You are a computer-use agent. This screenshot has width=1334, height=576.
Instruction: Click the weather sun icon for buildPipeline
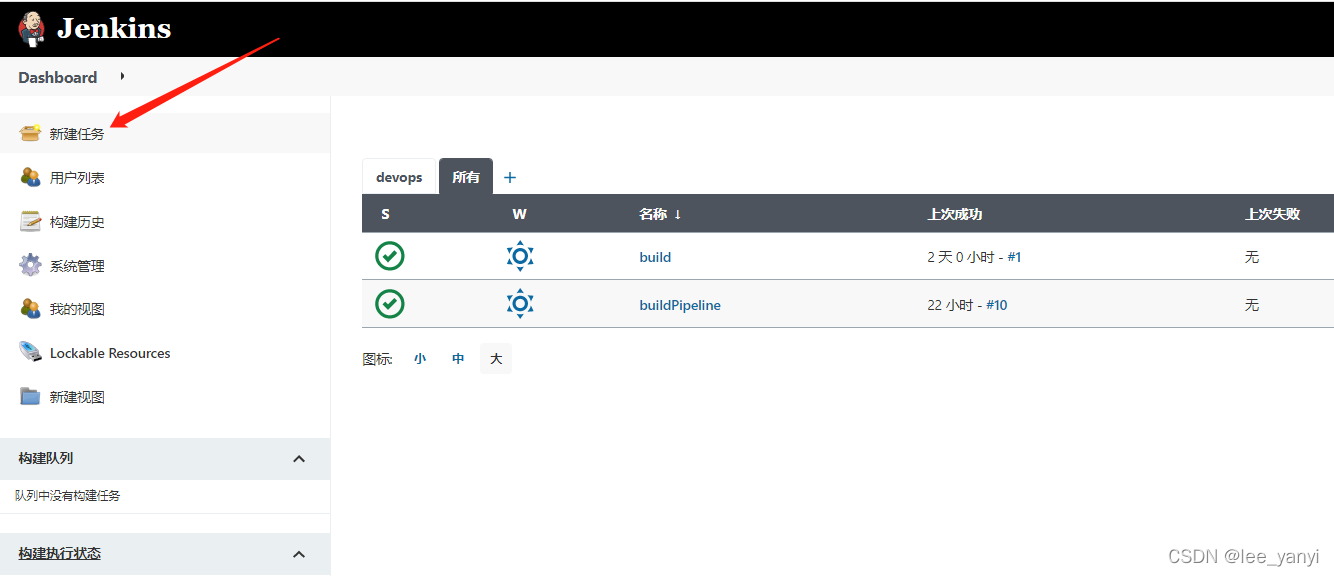click(x=520, y=303)
